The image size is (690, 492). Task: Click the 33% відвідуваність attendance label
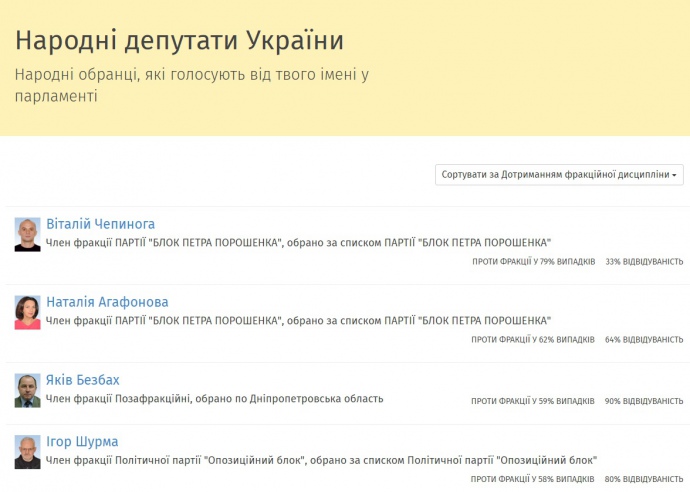[x=644, y=262]
